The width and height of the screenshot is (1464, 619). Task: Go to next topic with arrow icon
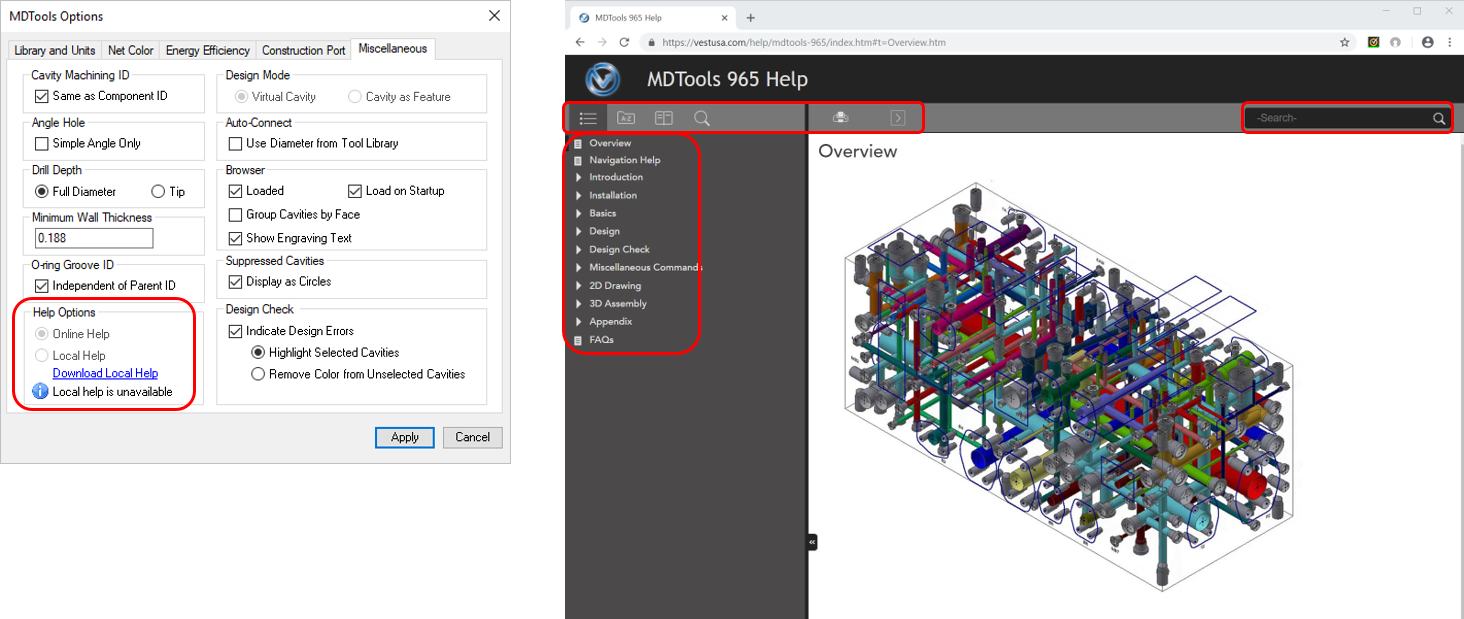[x=898, y=118]
